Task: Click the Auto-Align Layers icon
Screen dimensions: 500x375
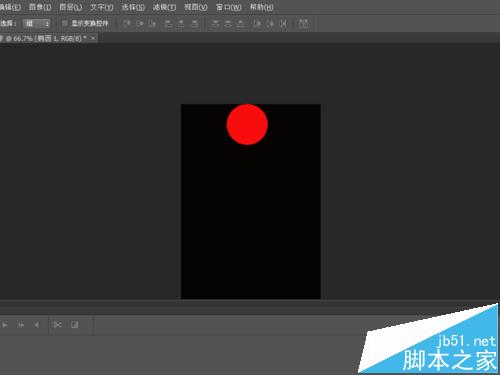Action: point(303,23)
